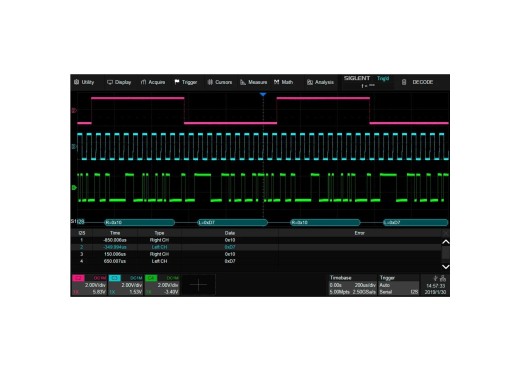
Task: Click the 2.50GSa/s sample rate value
Action: pos(364,292)
